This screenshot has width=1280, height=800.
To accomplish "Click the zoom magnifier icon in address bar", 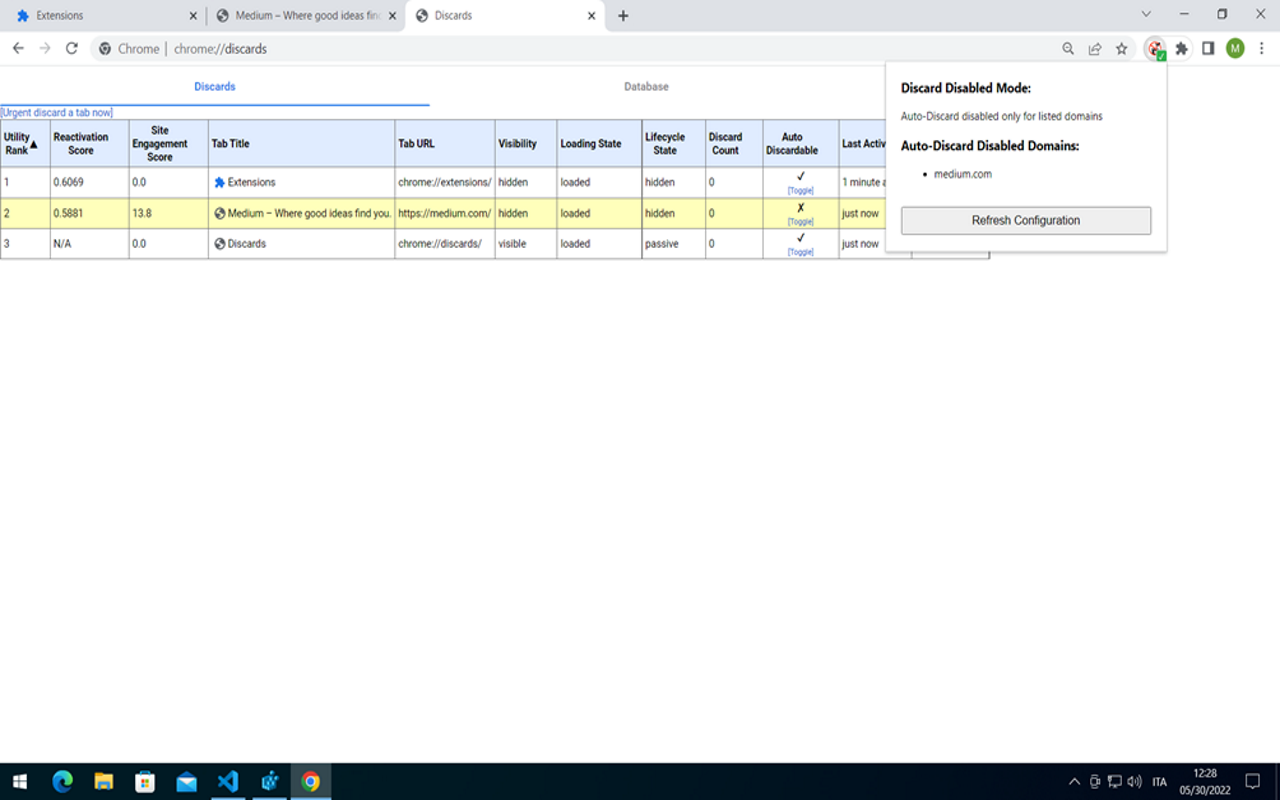I will [x=1068, y=48].
